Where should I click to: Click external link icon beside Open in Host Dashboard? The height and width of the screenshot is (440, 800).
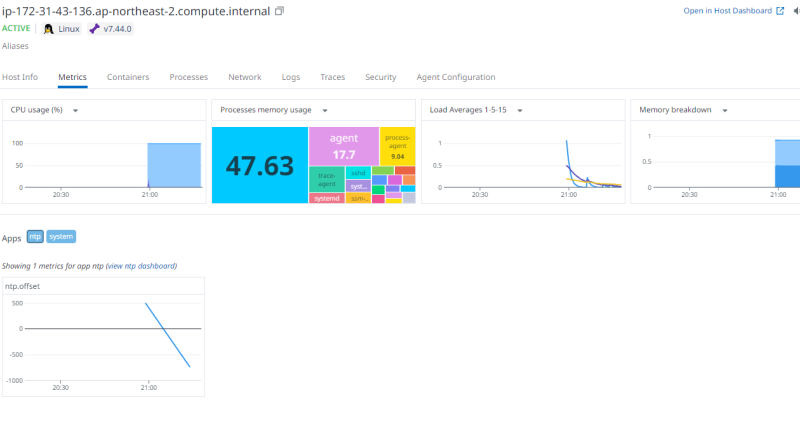pos(780,11)
